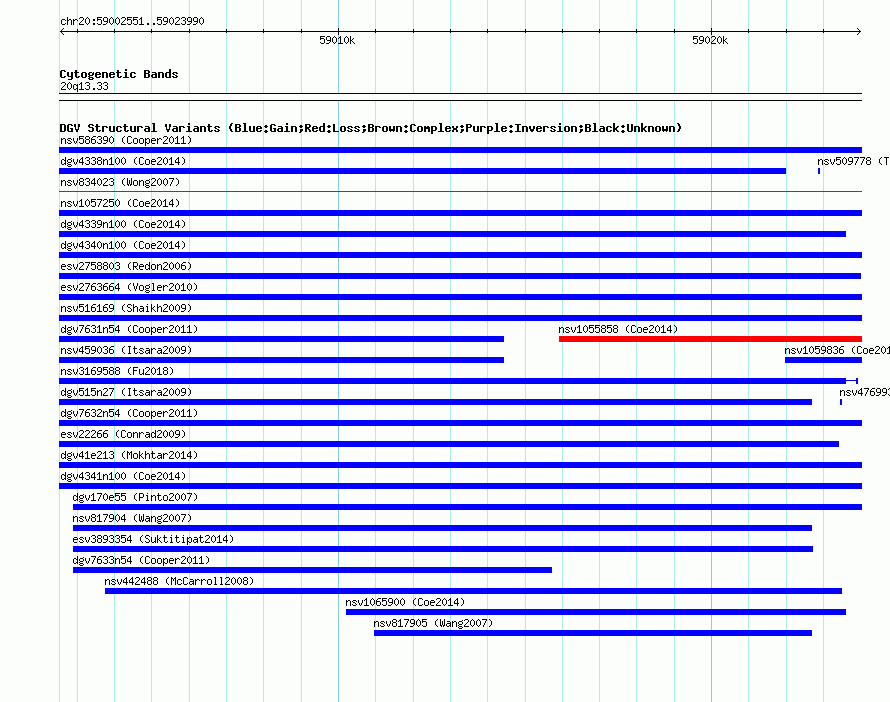Open the nsv516169 (Shaikh2009) entry

click(x=126, y=308)
